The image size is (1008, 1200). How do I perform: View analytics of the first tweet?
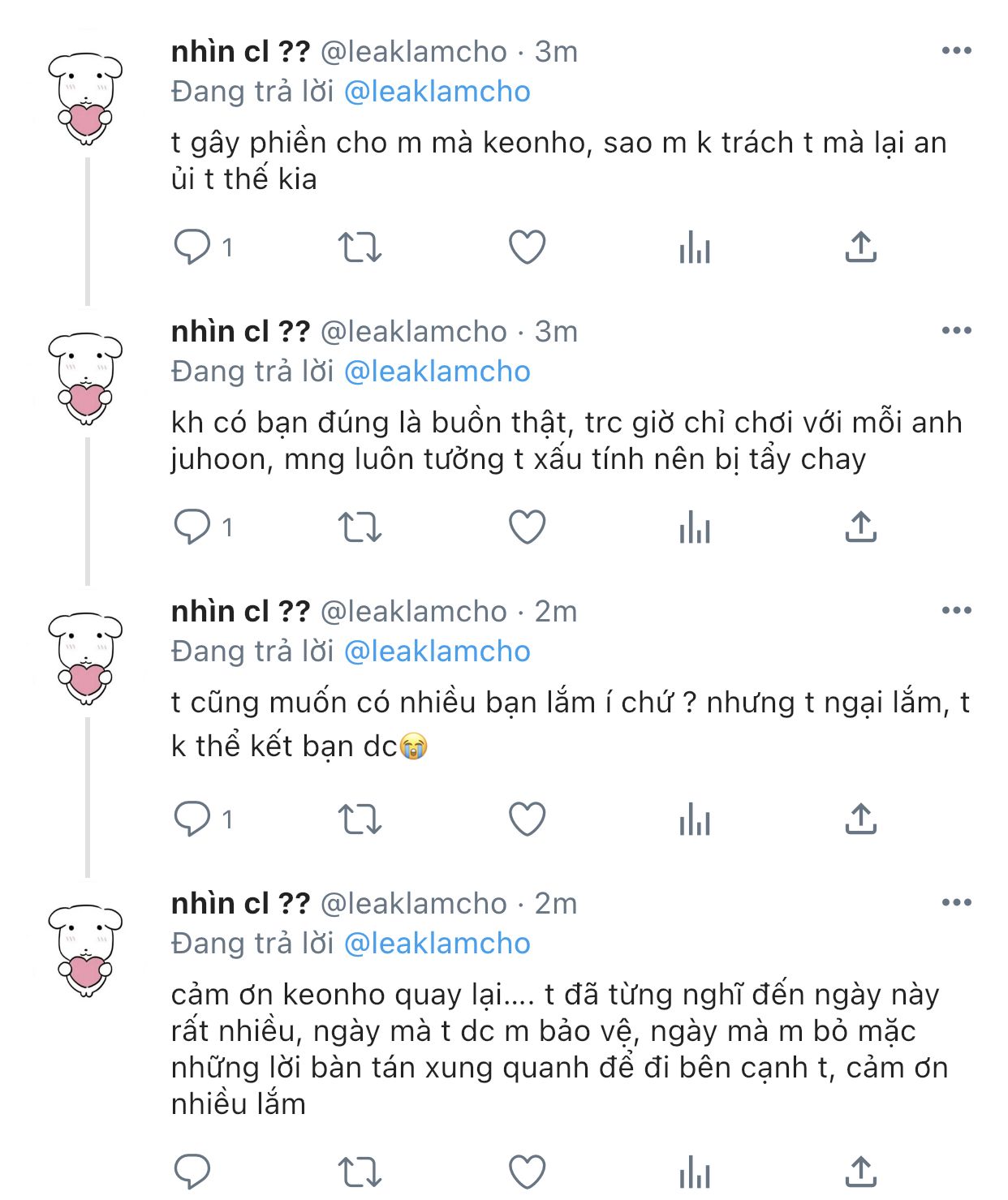click(x=695, y=247)
